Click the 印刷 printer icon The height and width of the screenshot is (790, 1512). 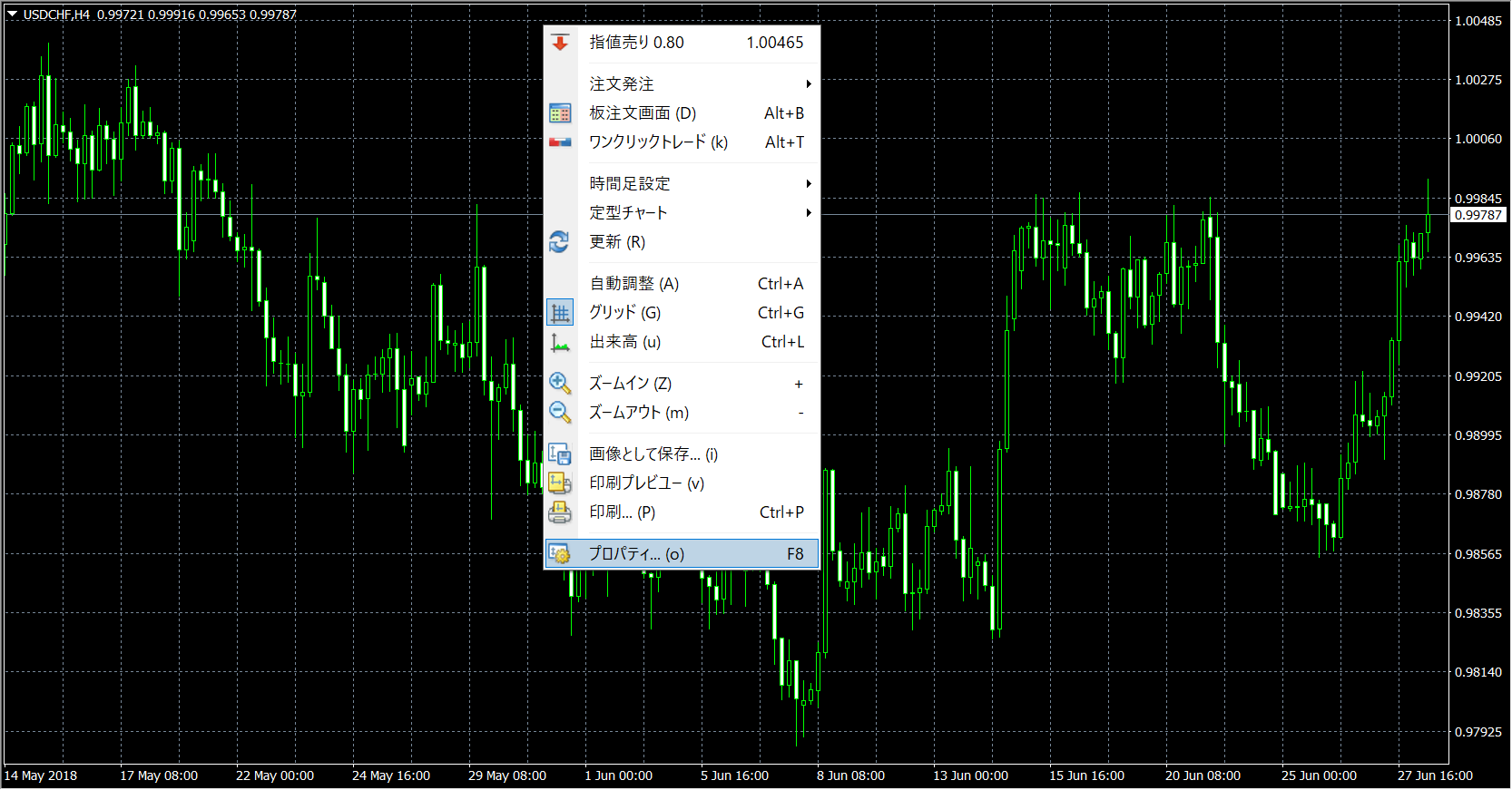coord(560,512)
